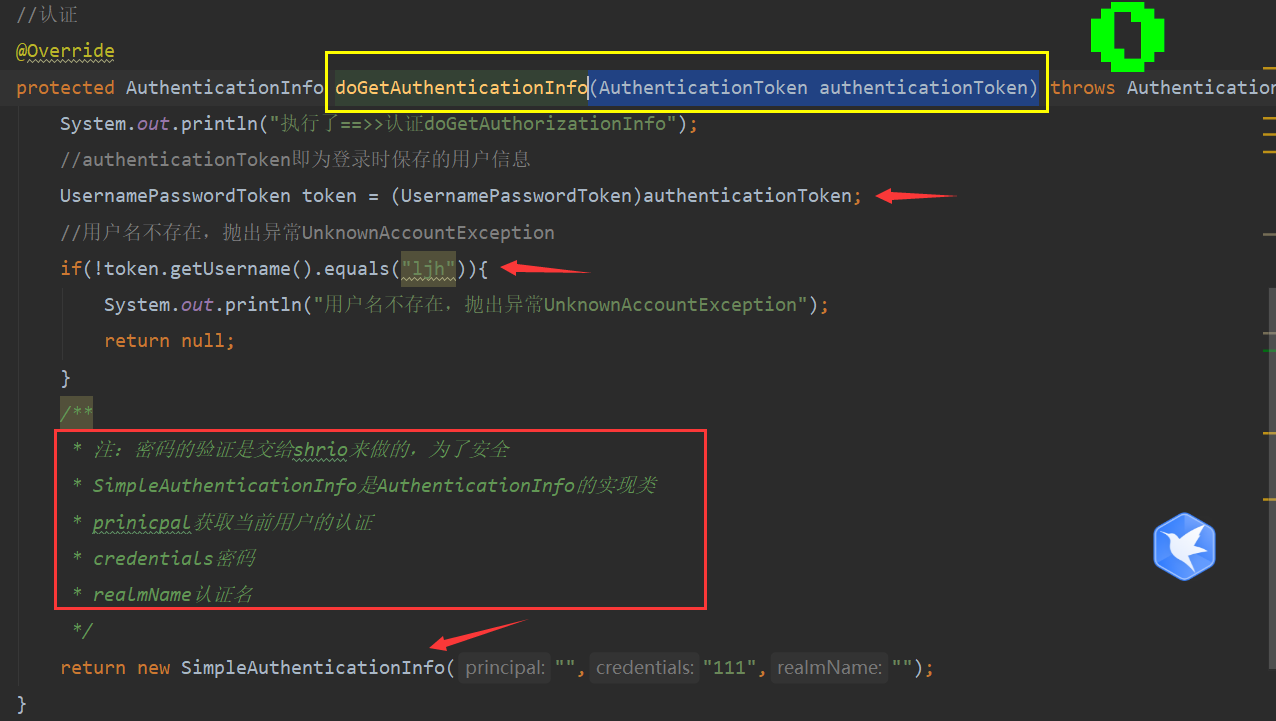
Task: Click the misspelled shrio word in comment
Action: pyautogui.click(x=320, y=450)
